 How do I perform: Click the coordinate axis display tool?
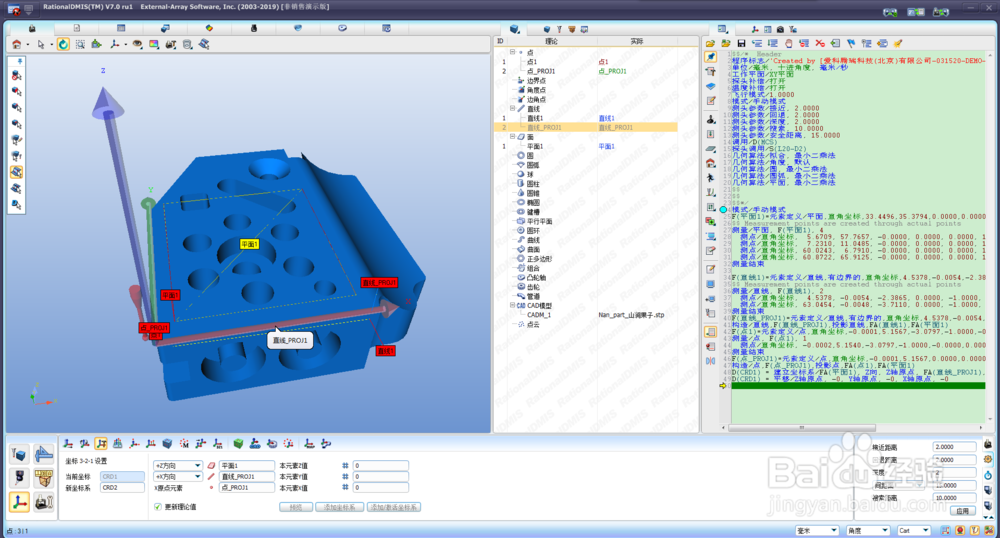pos(115,45)
